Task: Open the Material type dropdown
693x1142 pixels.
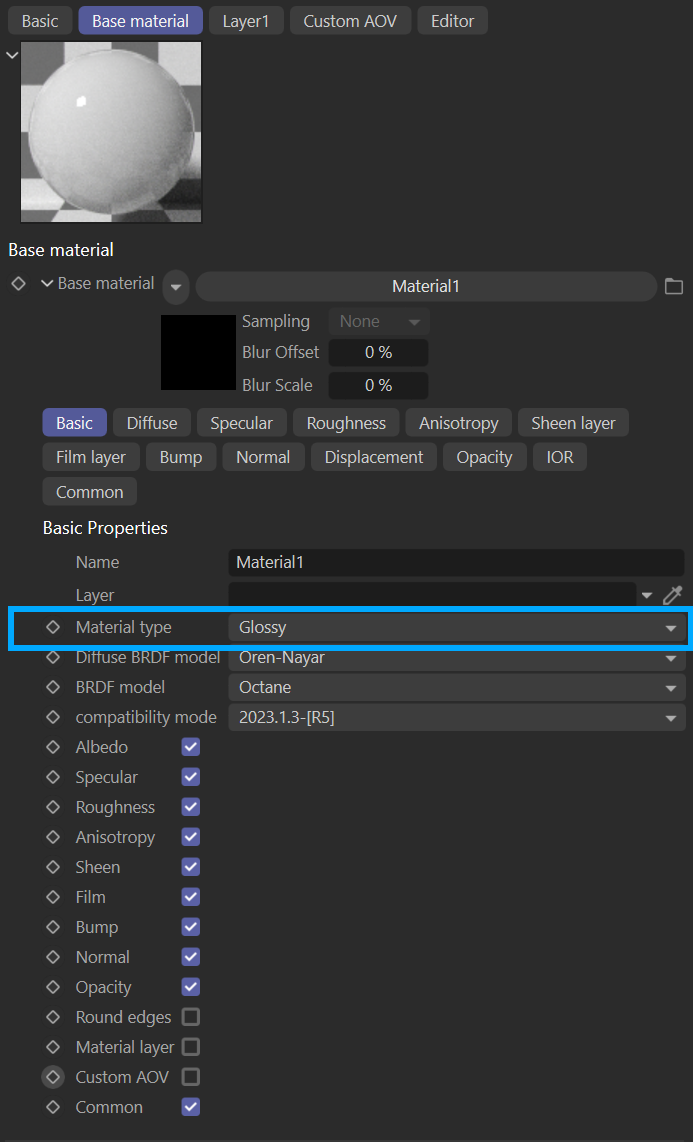Action: tap(457, 627)
